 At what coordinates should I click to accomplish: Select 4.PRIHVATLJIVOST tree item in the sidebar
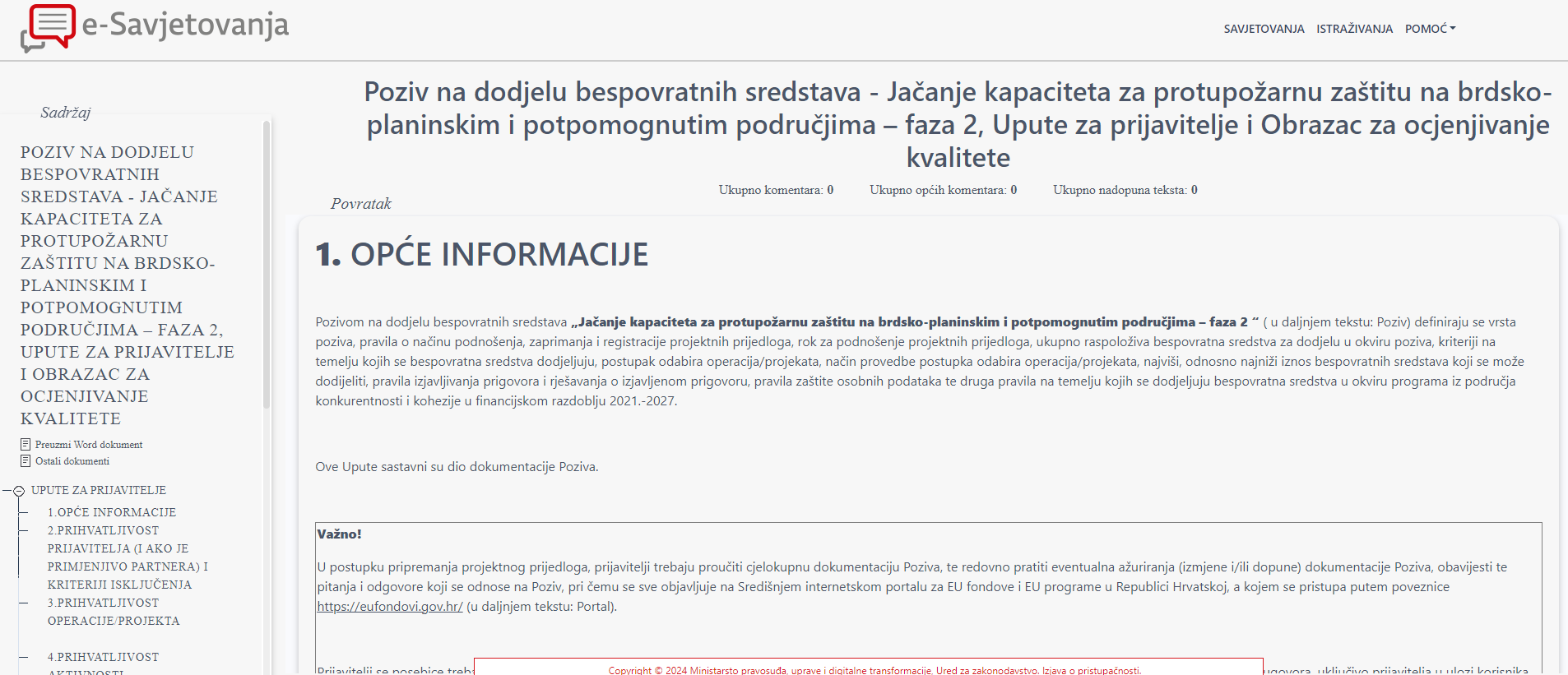tap(103, 657)
